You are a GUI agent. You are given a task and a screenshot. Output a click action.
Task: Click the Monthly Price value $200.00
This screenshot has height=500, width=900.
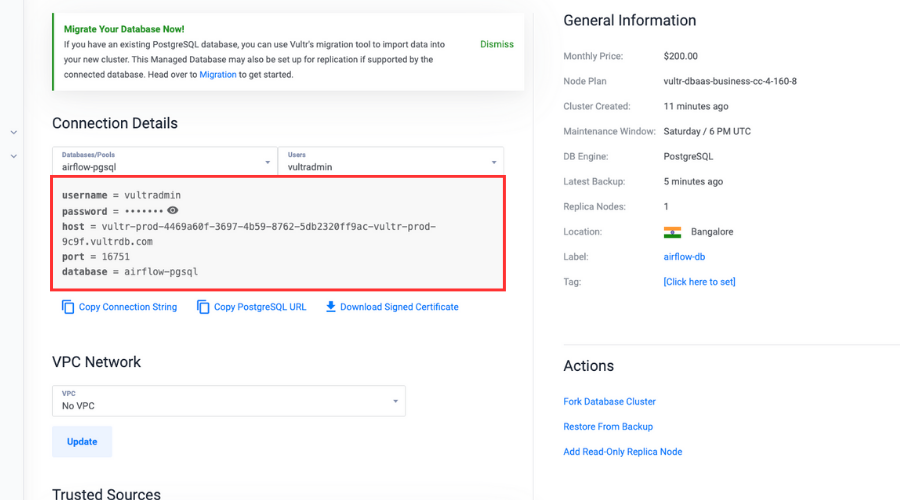point(680,56)
